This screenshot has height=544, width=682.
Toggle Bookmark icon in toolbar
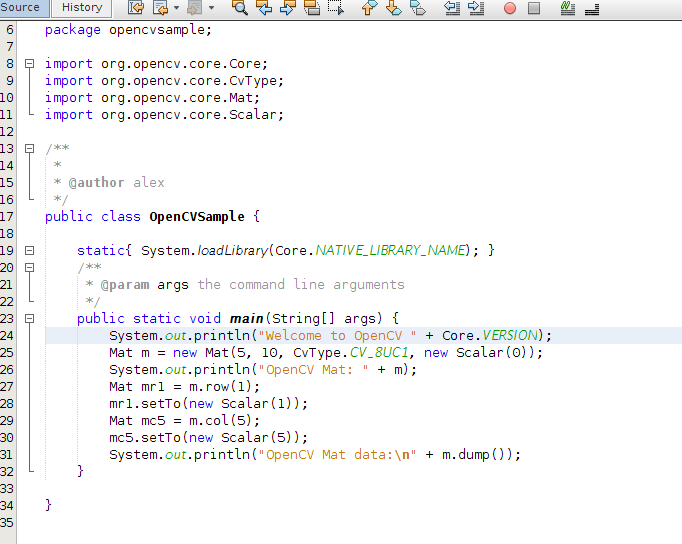(418, 7)
